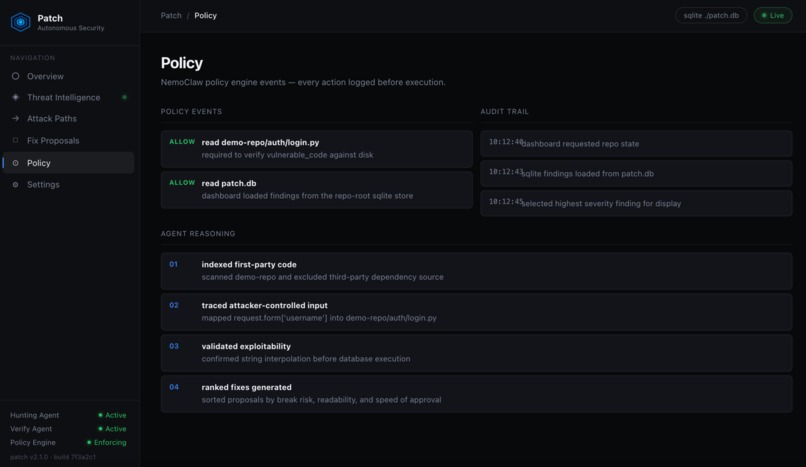The image size is (806, 467).
Task: Click step number 02
Action: click(174, 305)
